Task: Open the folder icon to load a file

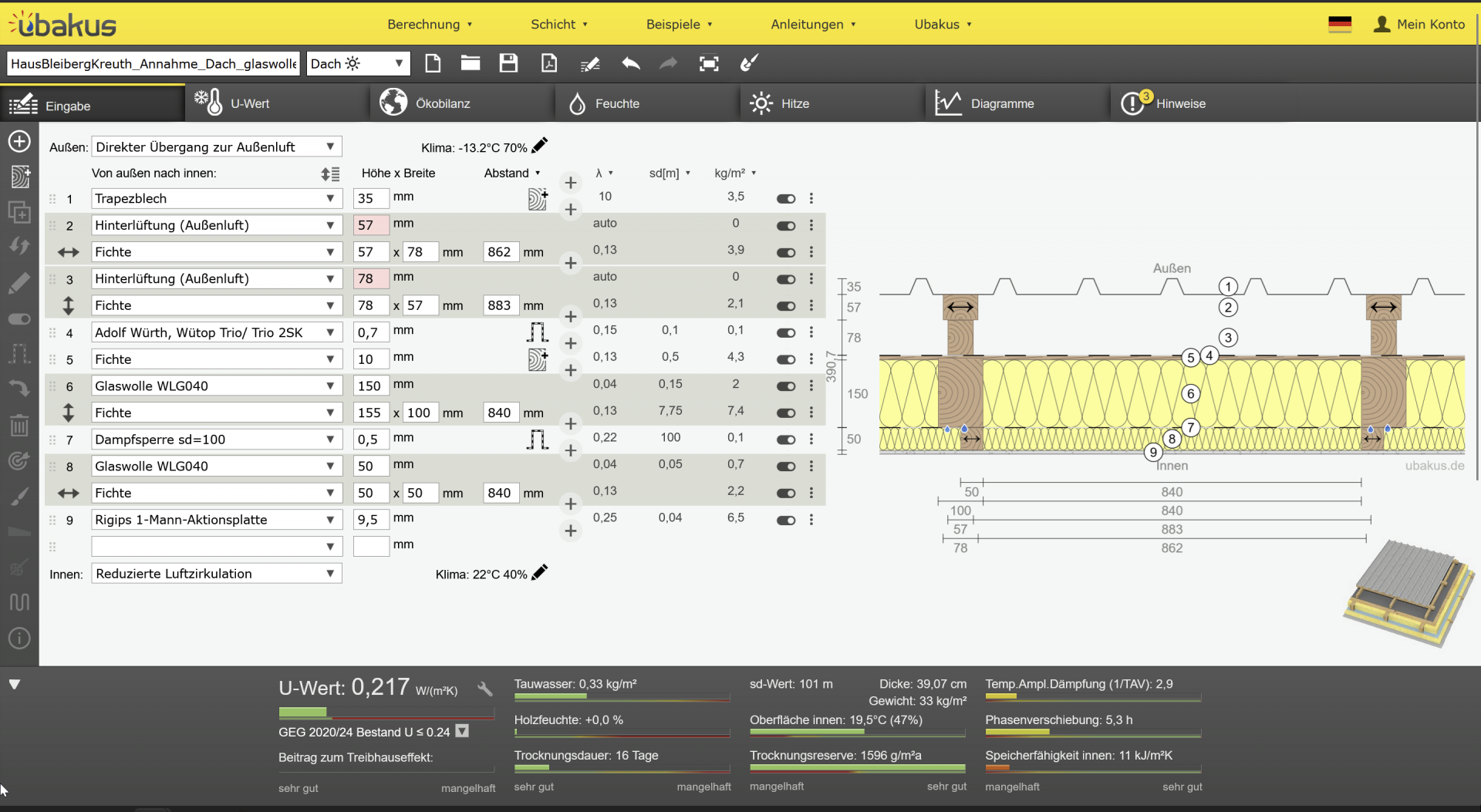Action: [x=471, y=63]
